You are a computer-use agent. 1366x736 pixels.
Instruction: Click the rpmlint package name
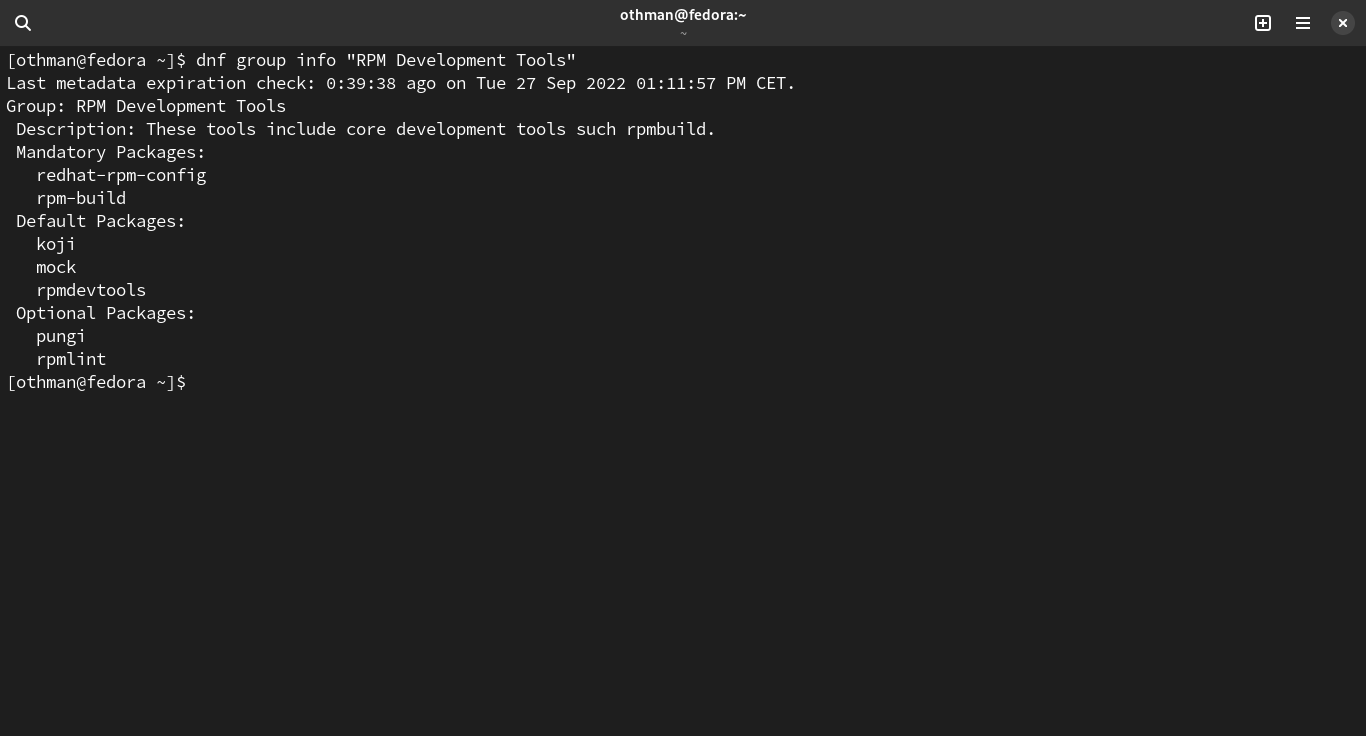tap(71, 359)
